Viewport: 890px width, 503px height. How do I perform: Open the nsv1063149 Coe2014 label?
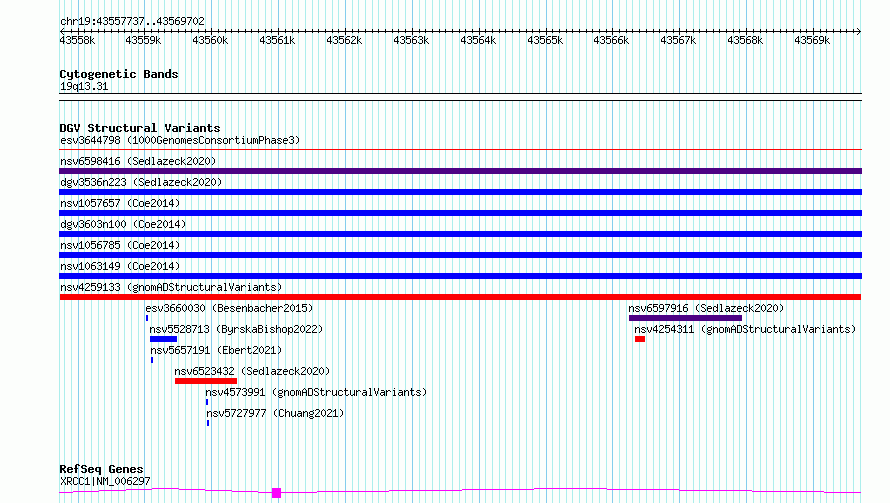point(120,266)
